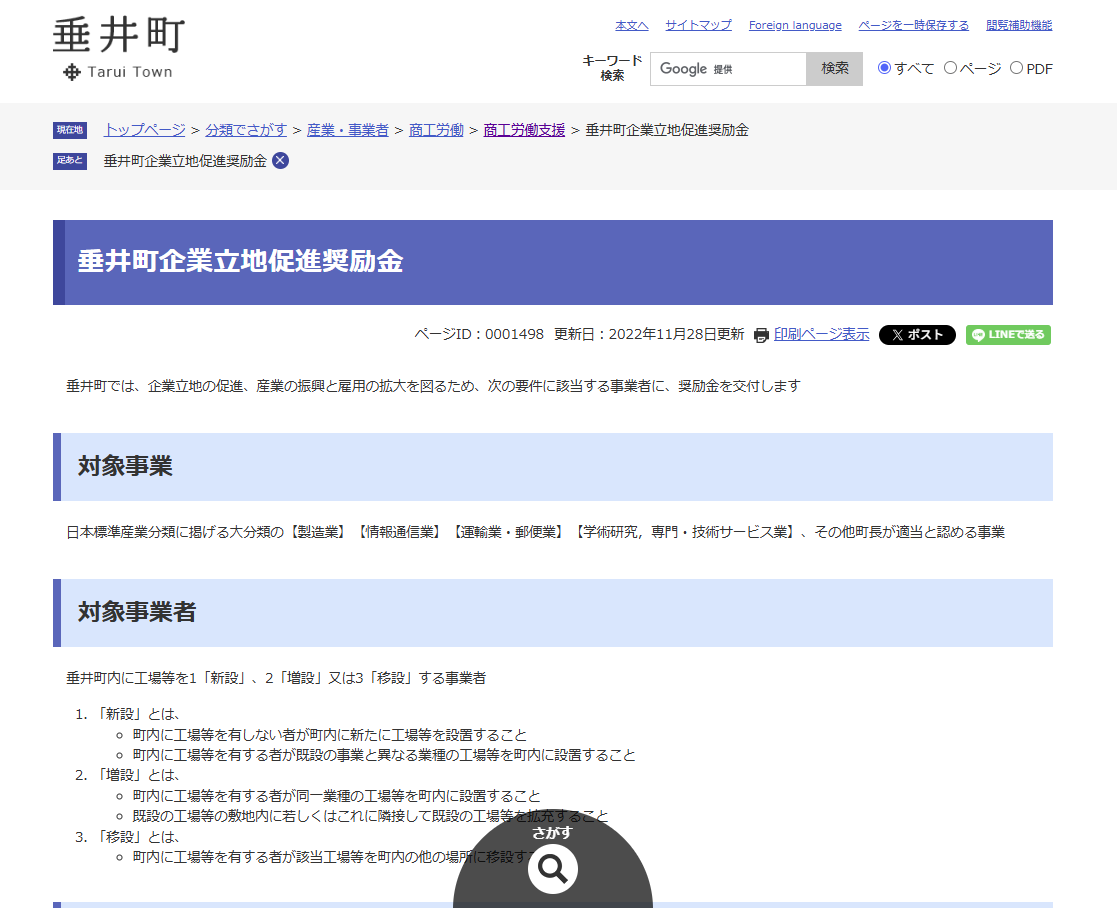
Task: Click the 「新設」とは、 list item
Action: [x=137, y=714]
